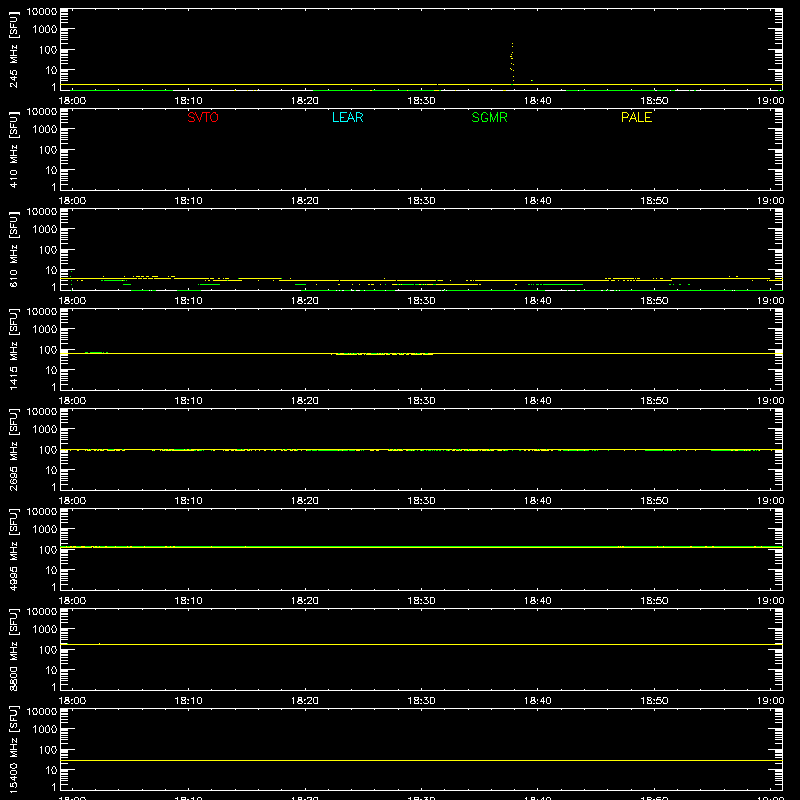The height and width of the screenshot is (800, 800).
Task: Click 18:30 time label below 410 MHz plot
Action: (421, 201)
